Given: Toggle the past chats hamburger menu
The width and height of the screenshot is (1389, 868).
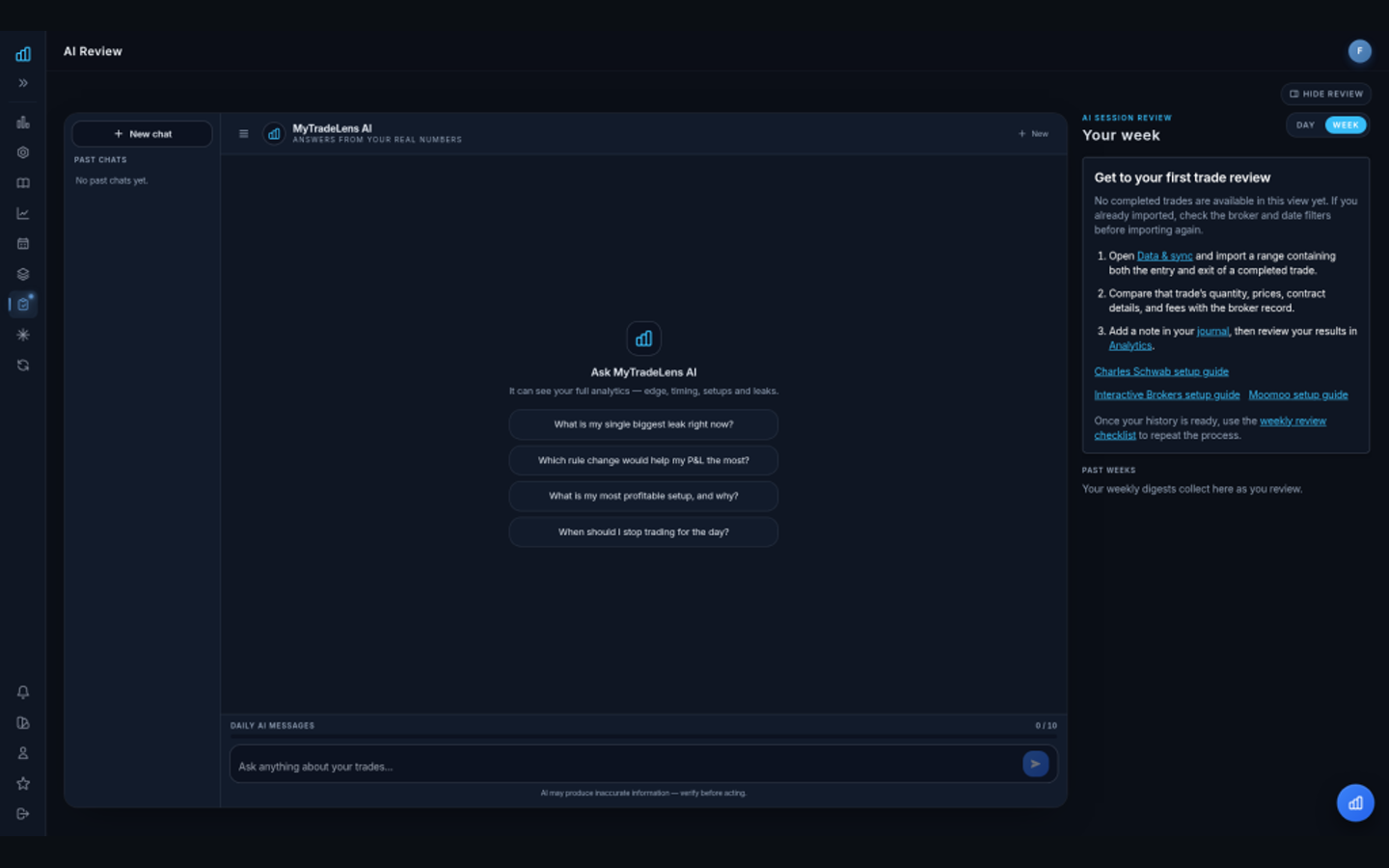Looking at the screenshot, I should click(x=243, y=134).
